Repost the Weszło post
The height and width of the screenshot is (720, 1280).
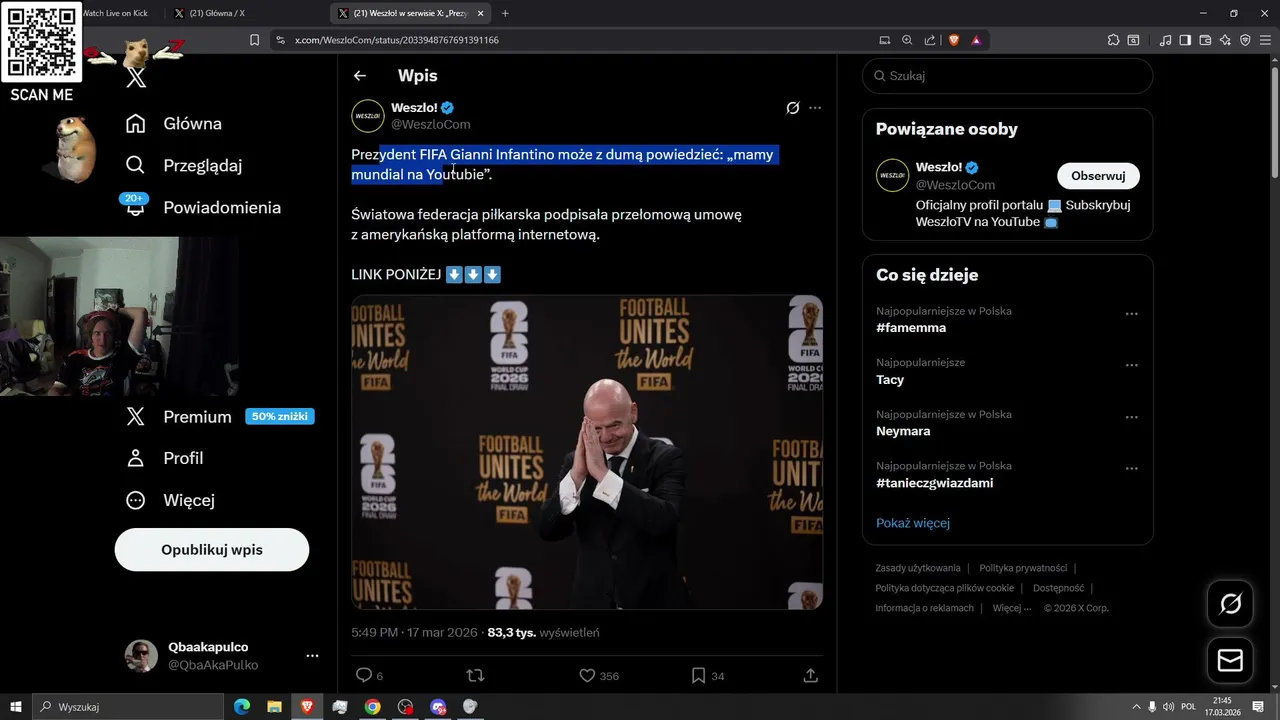tap(475, 676)
